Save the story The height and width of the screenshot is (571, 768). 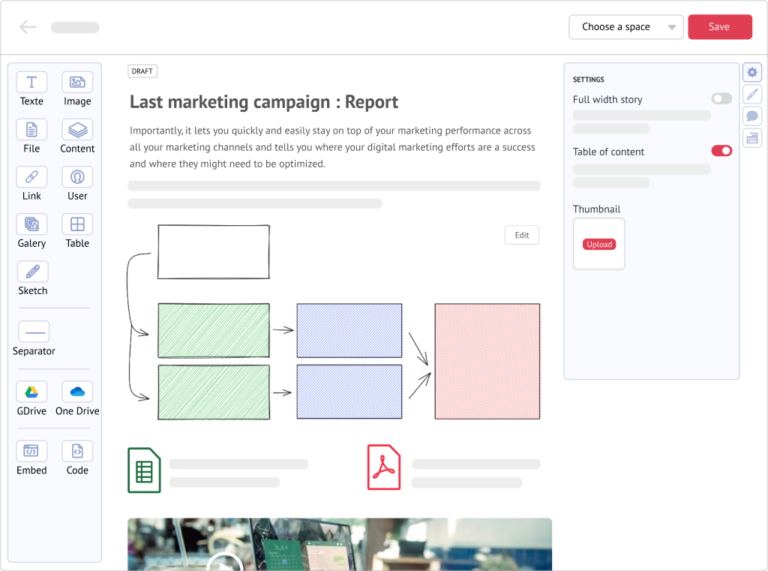pos(720,27)
